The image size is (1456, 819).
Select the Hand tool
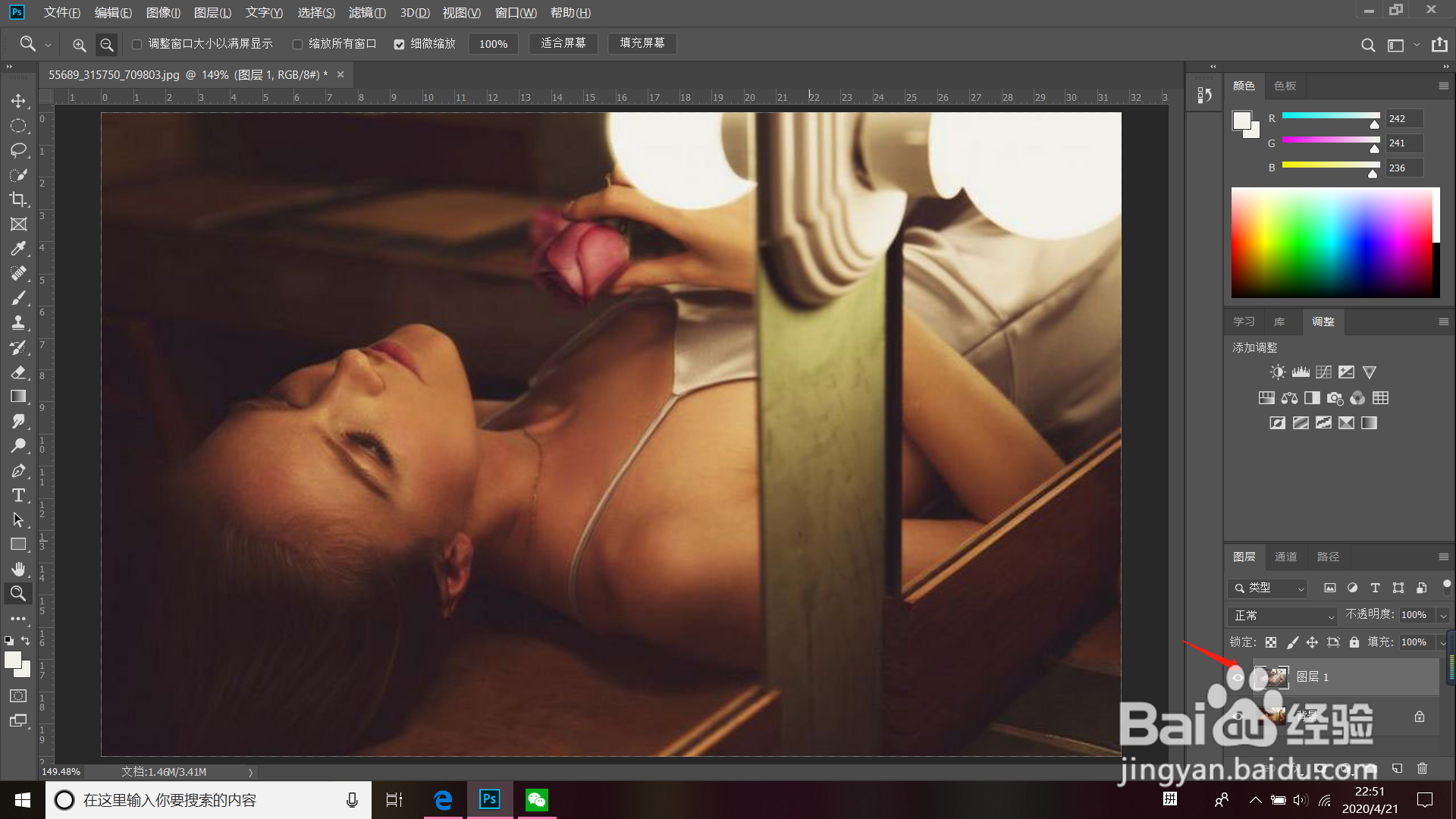18,569
